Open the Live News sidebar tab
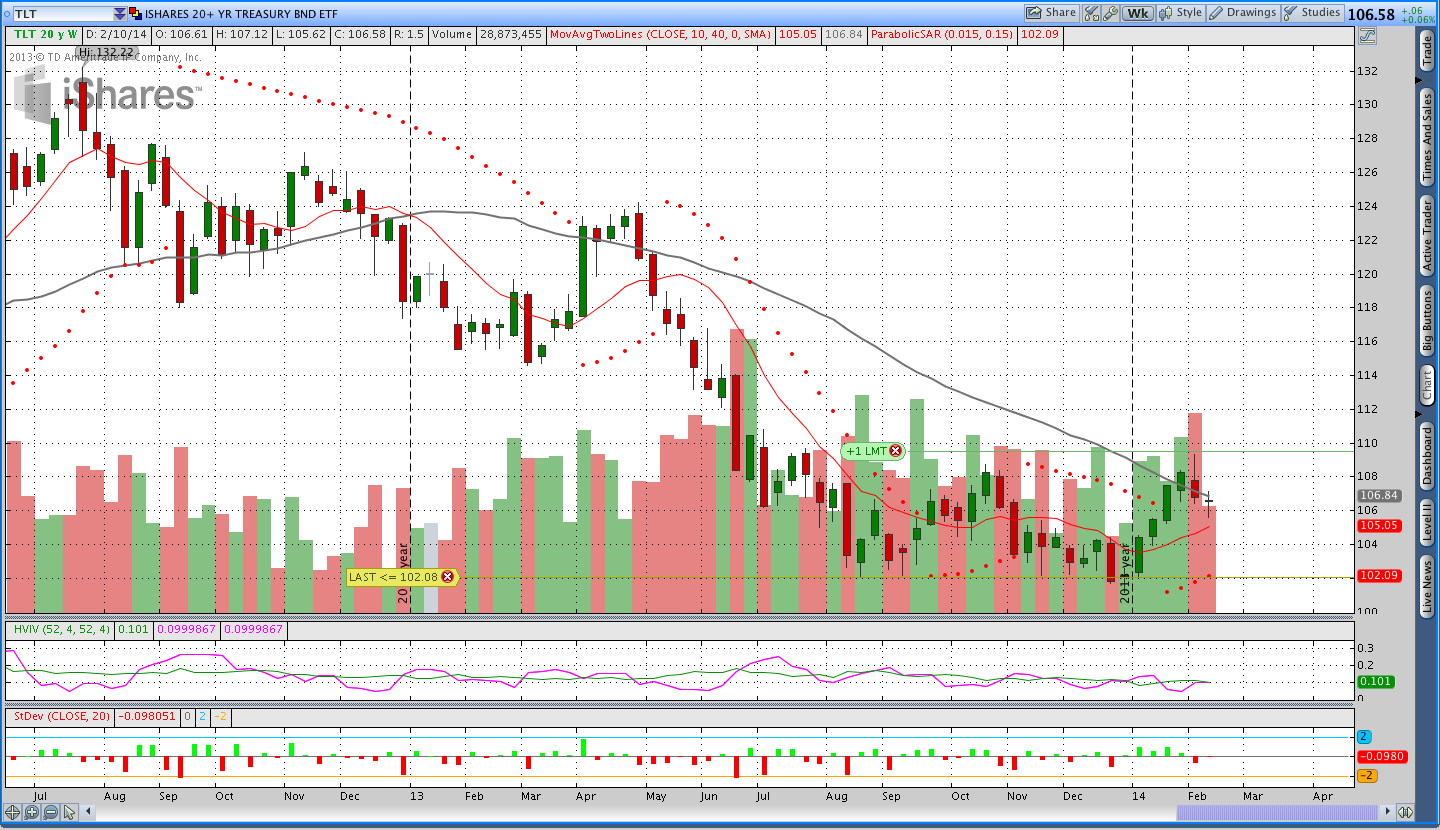The width and height of the screenshot is (1440, 830). [x=1427, y=588]
